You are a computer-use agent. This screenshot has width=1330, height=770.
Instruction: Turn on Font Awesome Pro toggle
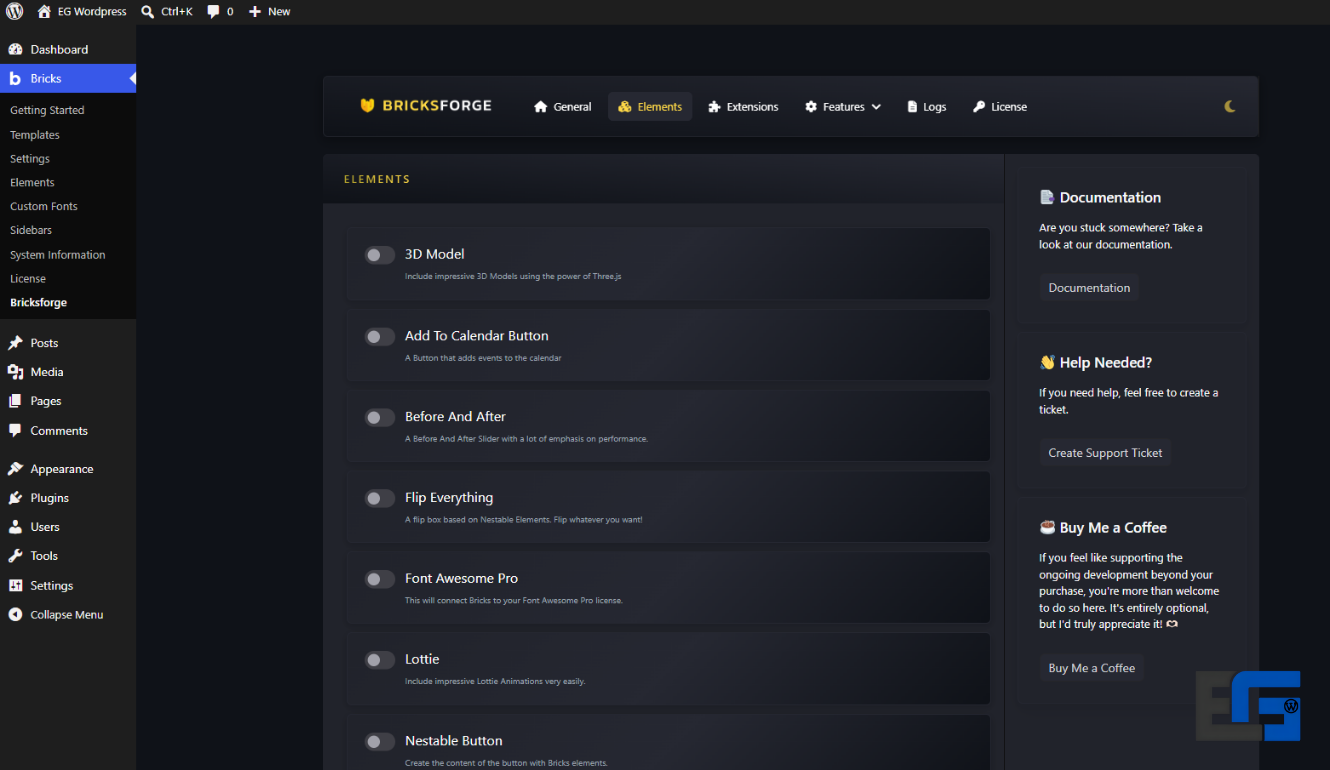click(379, 579)
